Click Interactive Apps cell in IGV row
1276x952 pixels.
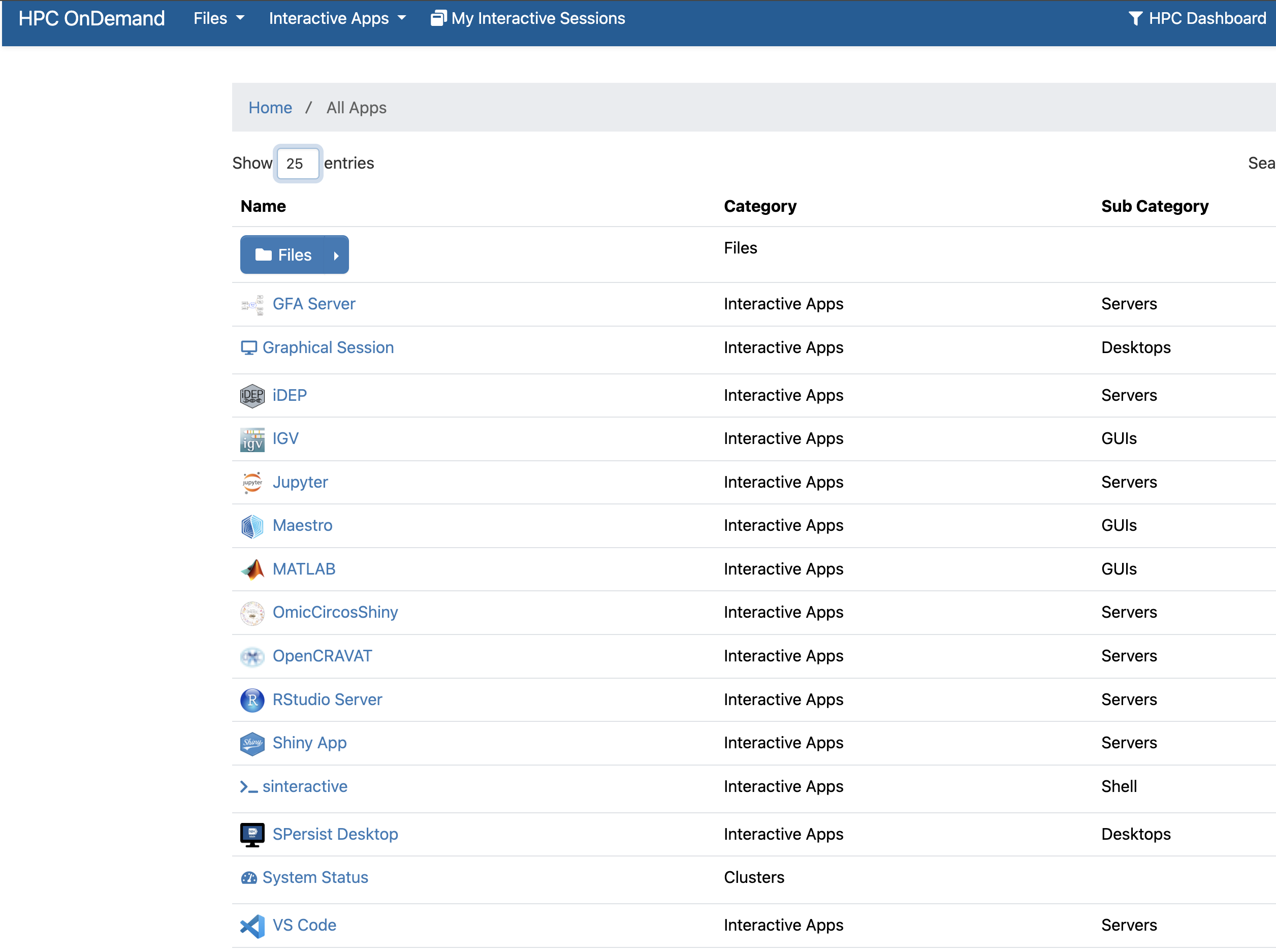tap(784, 439)
